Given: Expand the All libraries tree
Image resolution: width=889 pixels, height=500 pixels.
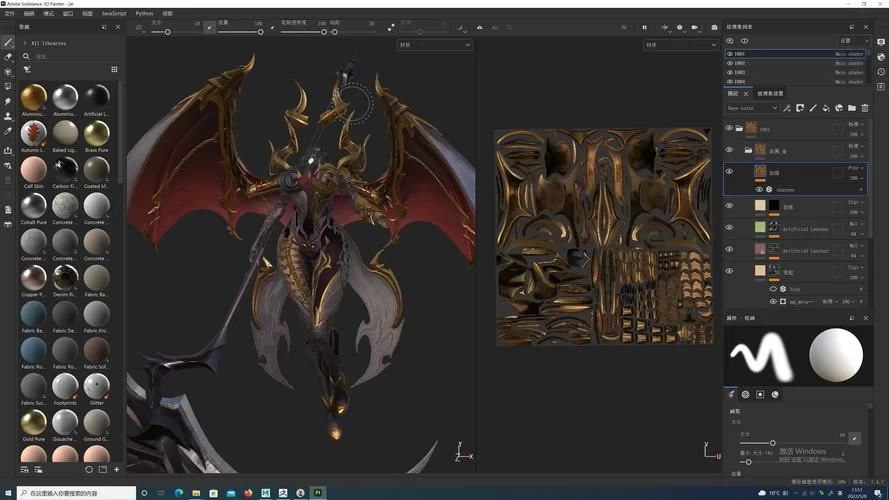Looking at the screenshot, I should point(25,43).
